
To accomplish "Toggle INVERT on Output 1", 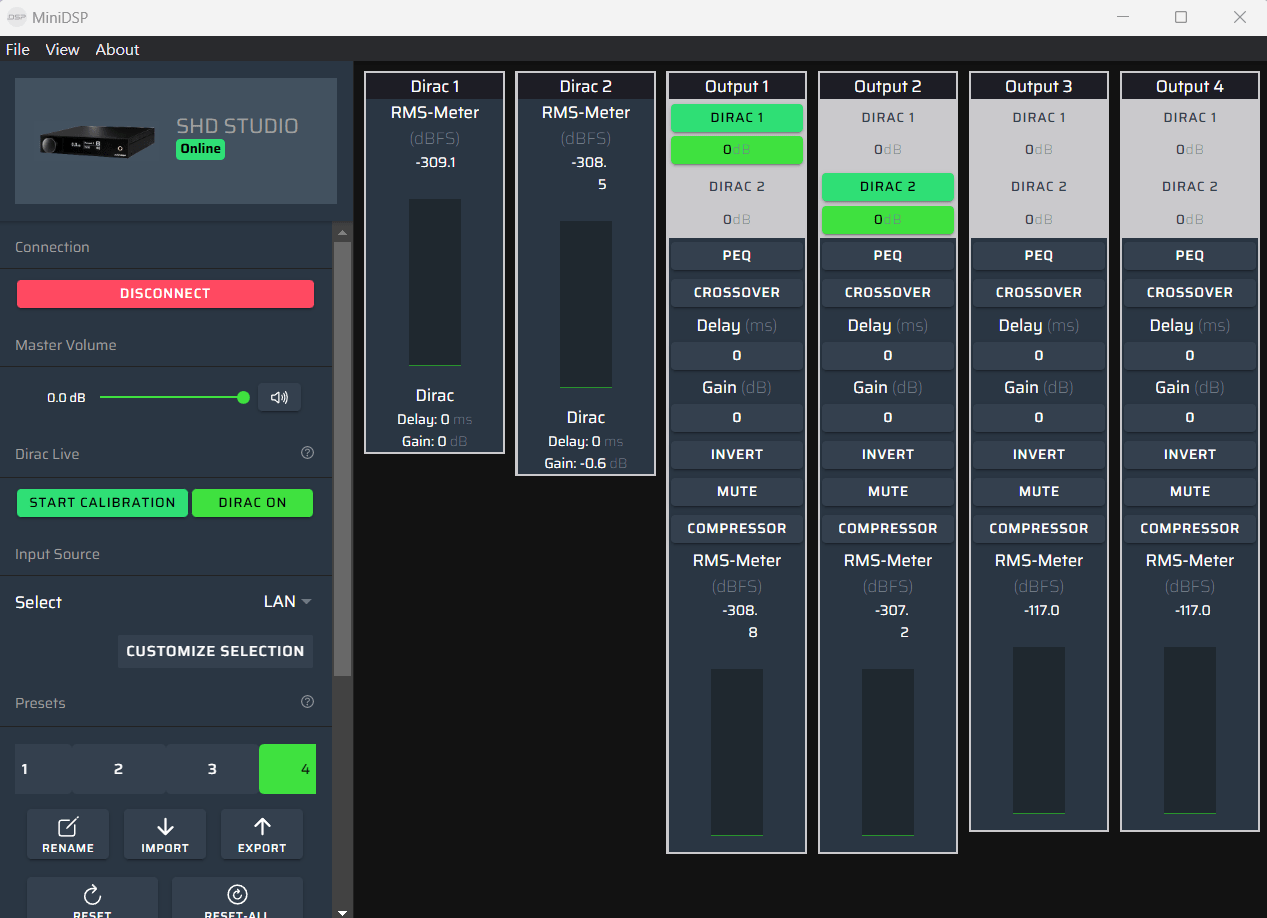I will point(737,454).
